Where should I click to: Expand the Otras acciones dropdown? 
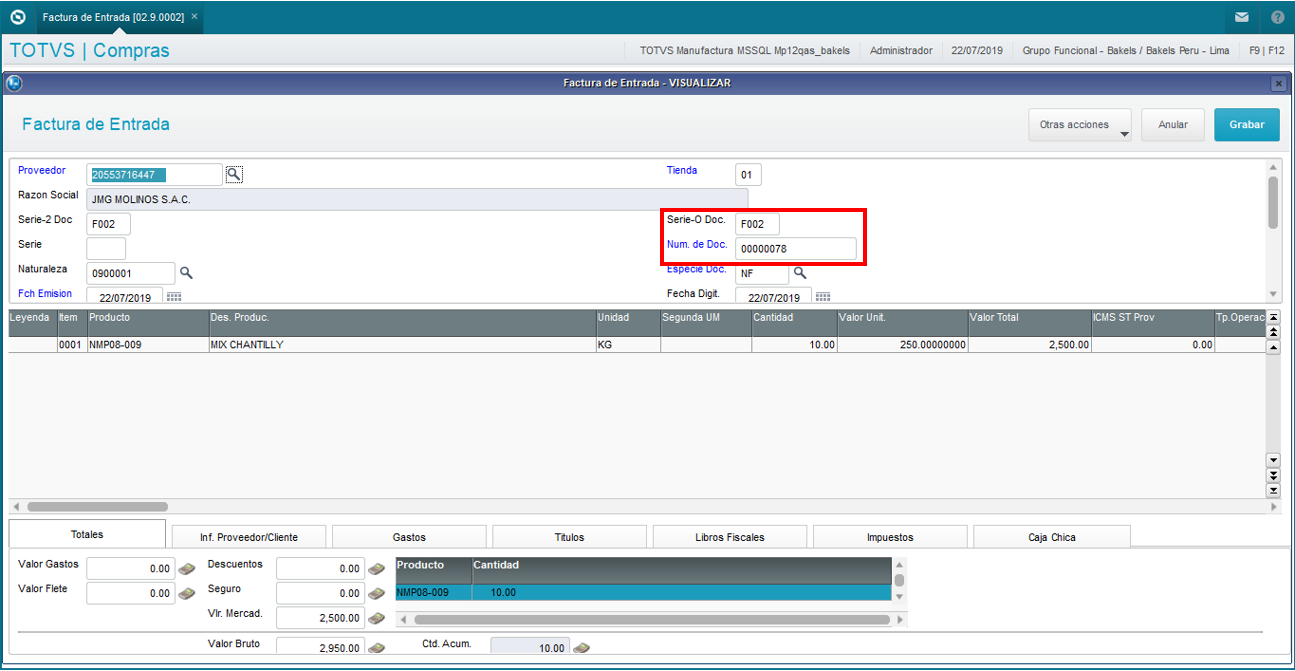tap(1080, 125)
